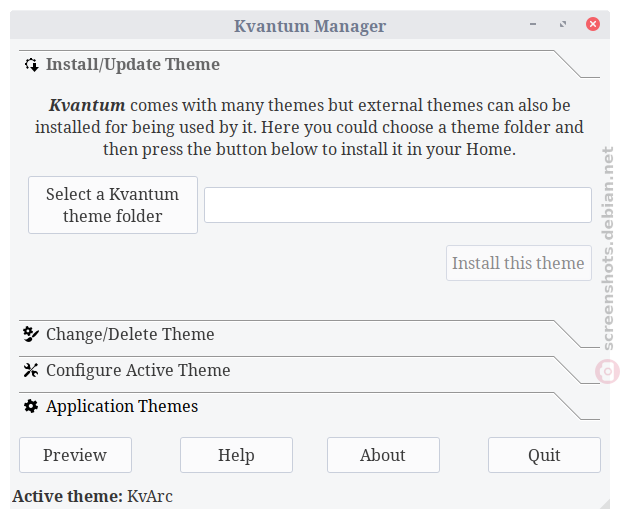Open the theme Preview
This screenshot has width=620, height=519.
click(75, 455)
